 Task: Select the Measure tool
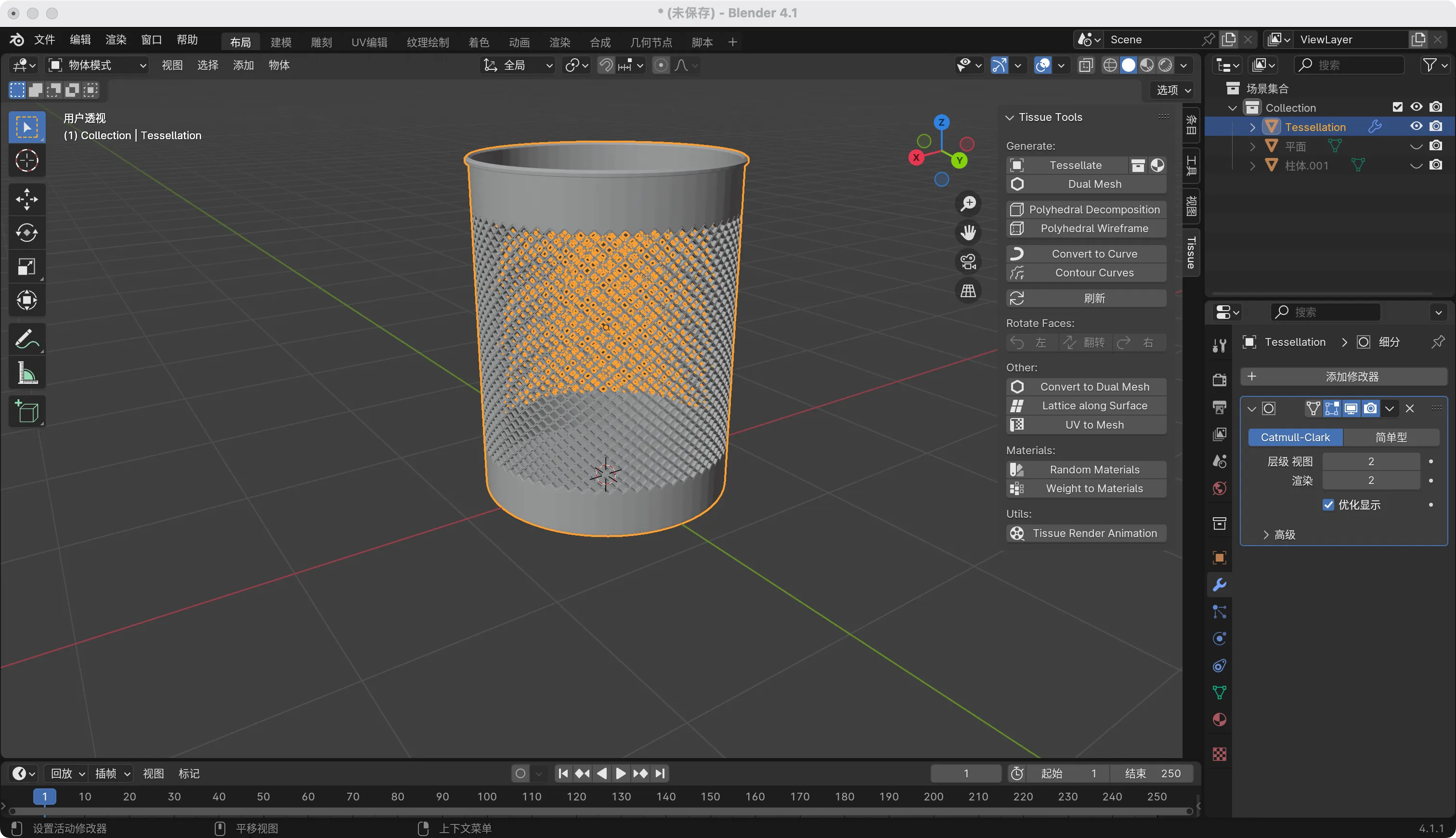[26, 373]
